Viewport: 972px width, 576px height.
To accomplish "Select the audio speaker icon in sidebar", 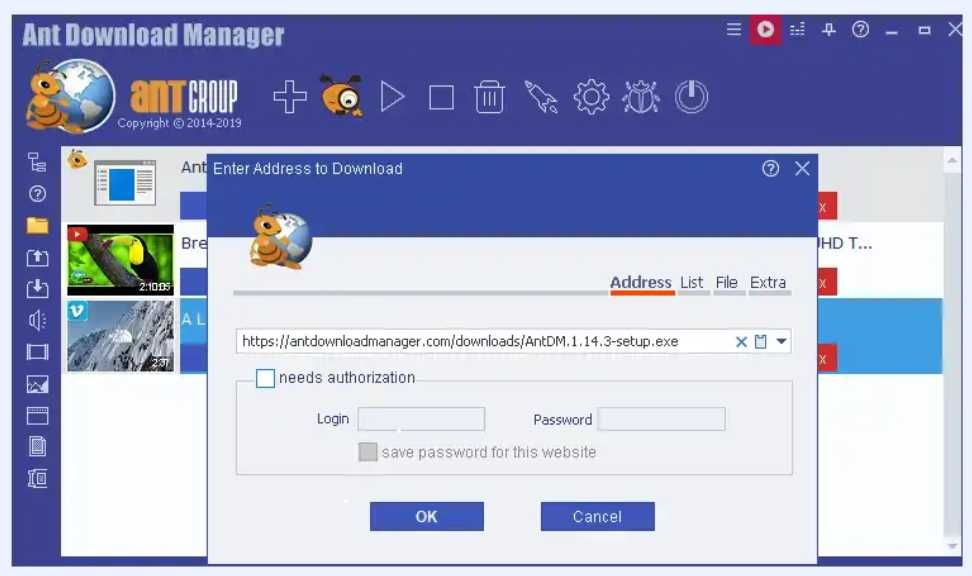I will 37,321.
